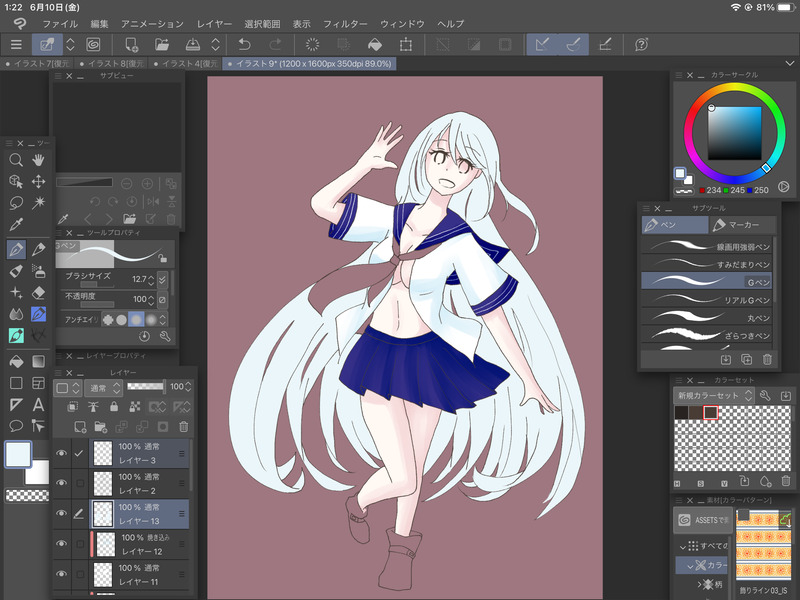Switch to the マーカー sub tool tab
The height and width of the screenshot is (600, 800).
point(742,225)
